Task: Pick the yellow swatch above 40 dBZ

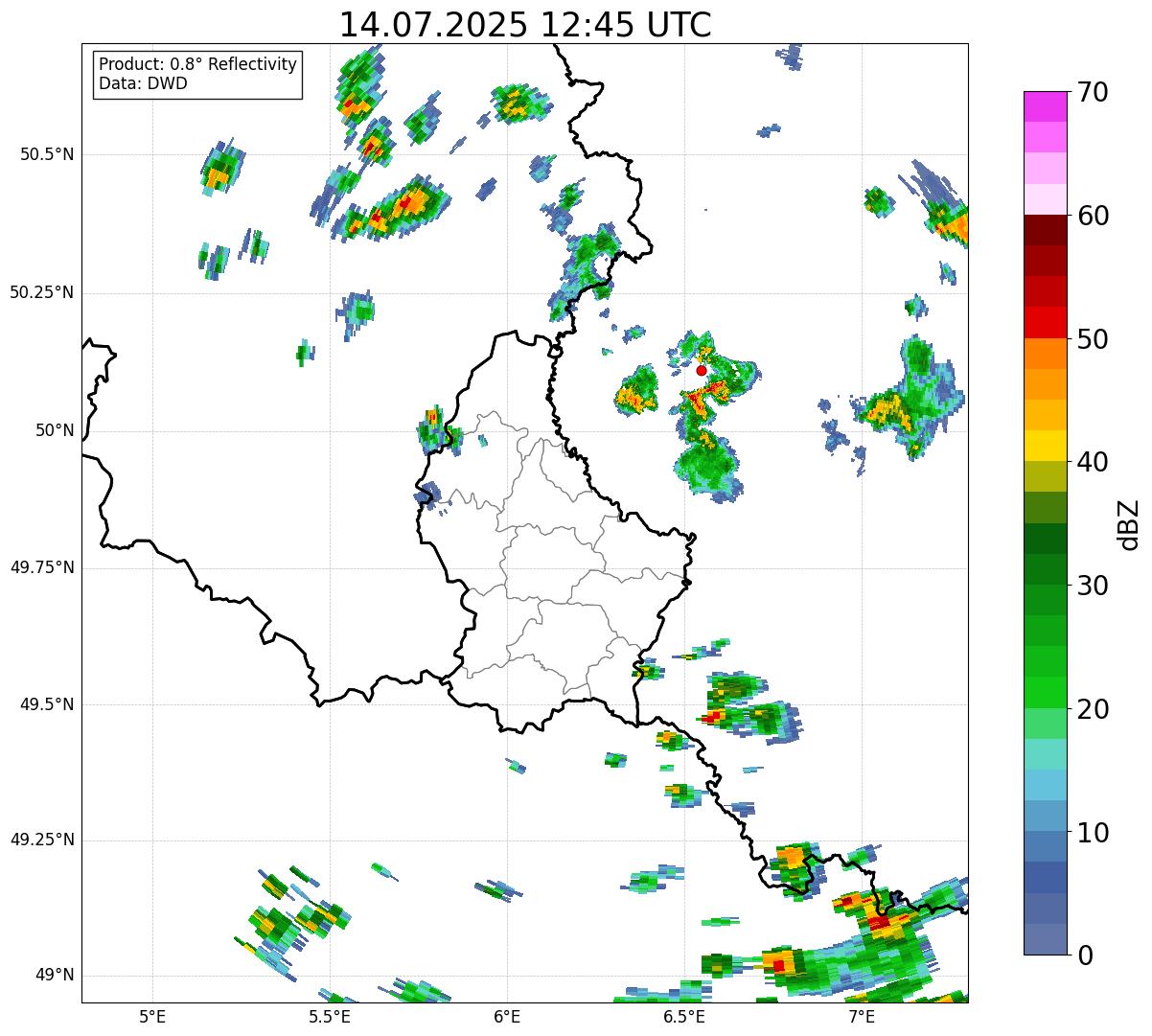Action: click(x=1045, y=446)
